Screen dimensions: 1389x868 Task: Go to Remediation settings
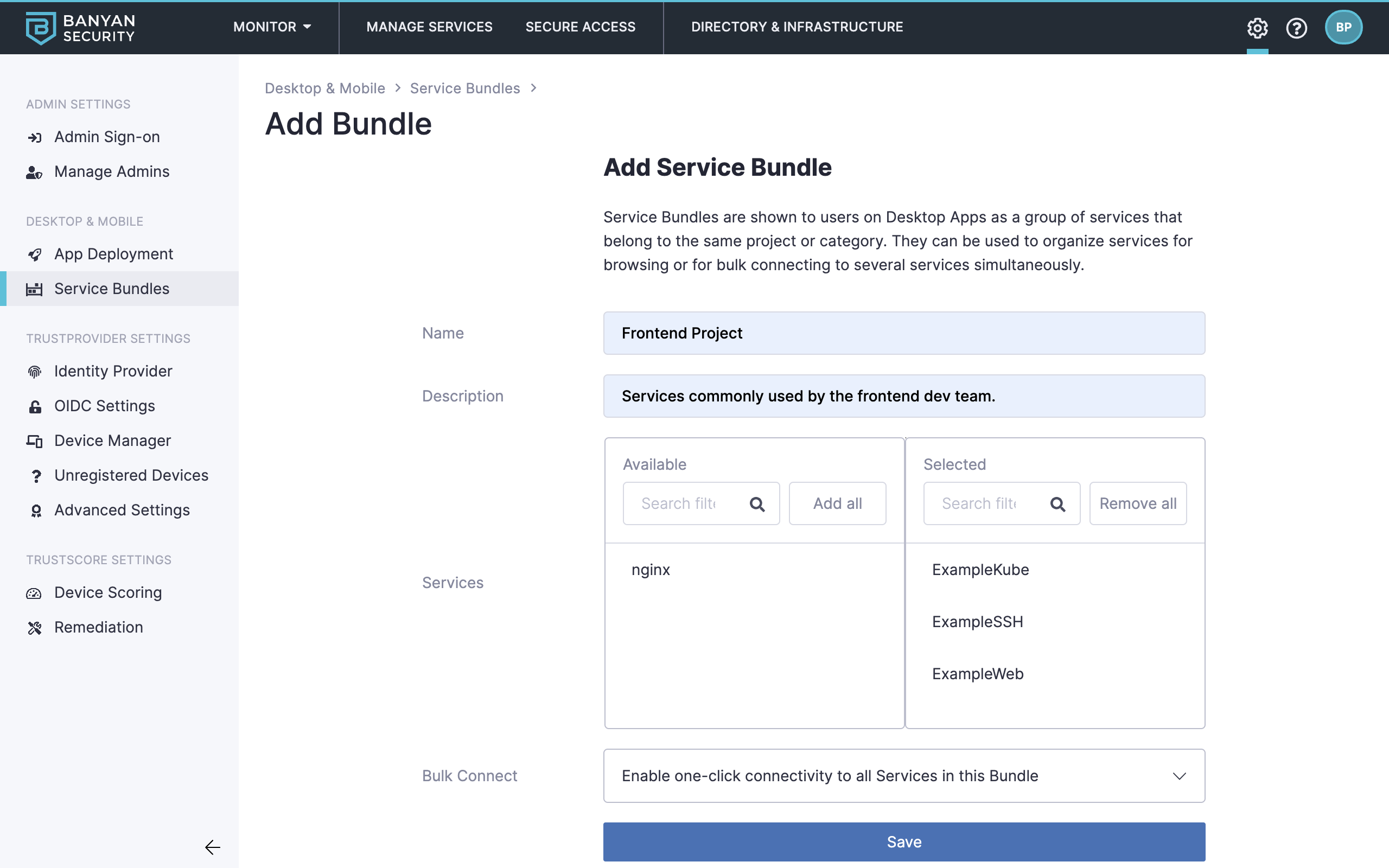(x=99, y=628)
